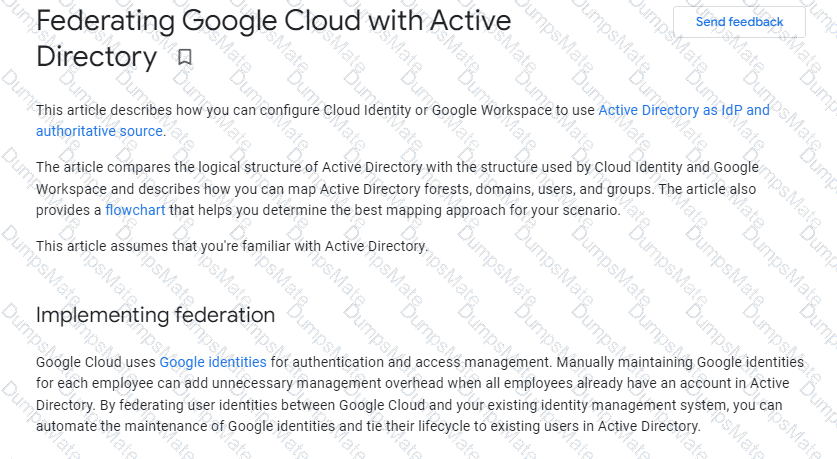Screen dimensions: 837x459
Task: Bookmark this article with the bookmark icon
Action: coord(185,57)
